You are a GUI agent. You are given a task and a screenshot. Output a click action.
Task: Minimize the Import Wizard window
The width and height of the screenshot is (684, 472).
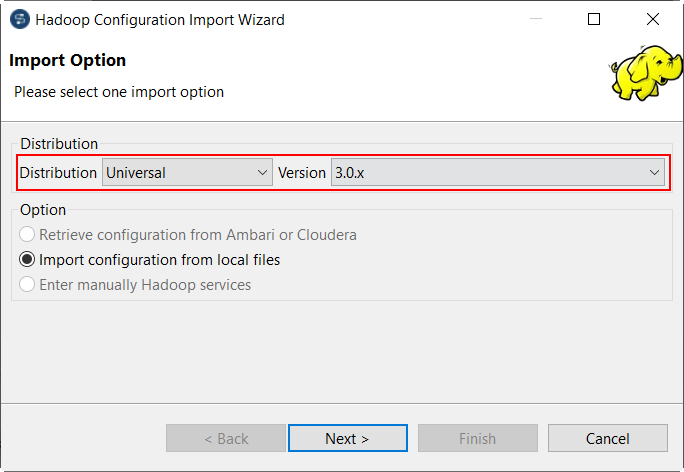click(x=535, y=19)
